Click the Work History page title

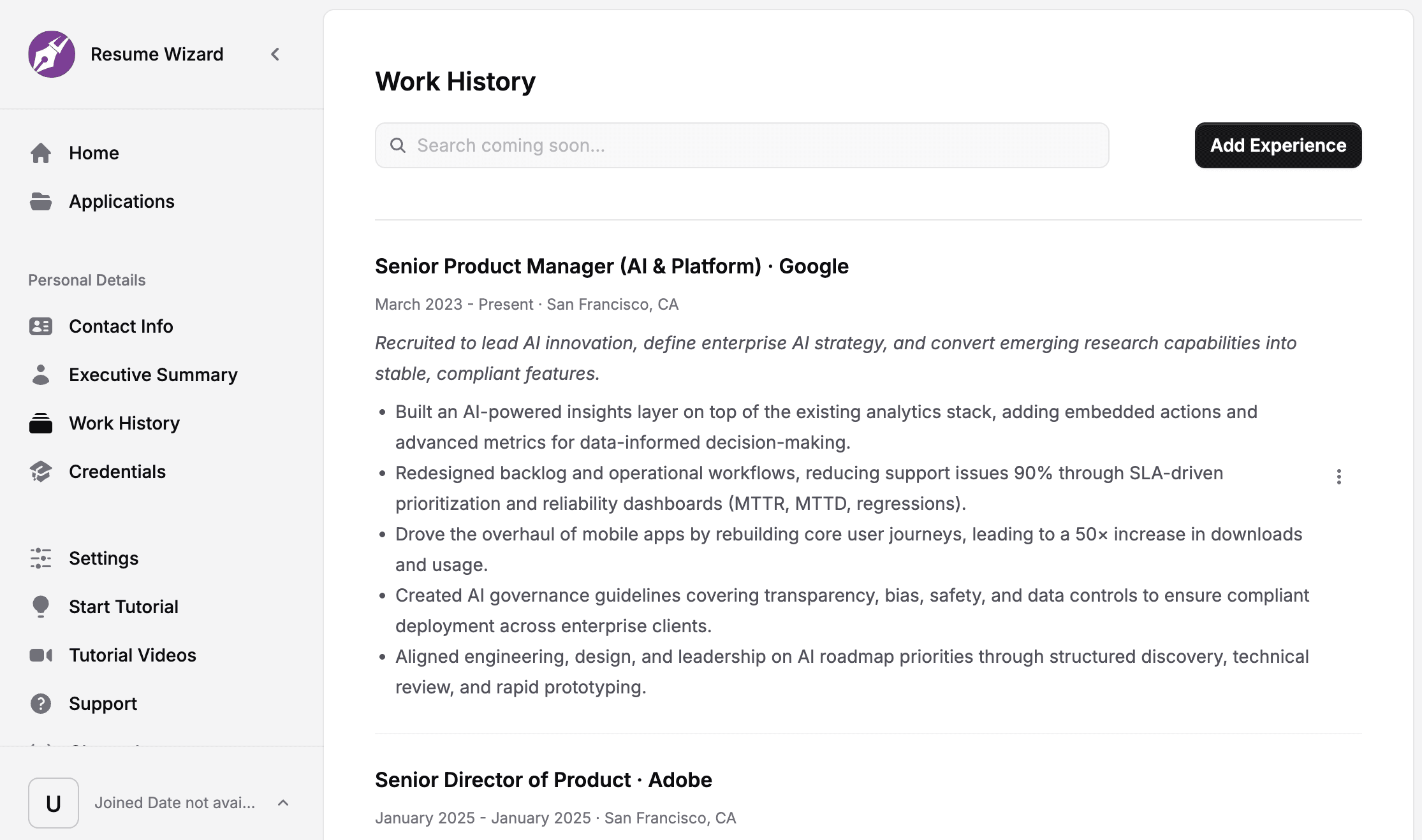click(x=455, y=82)
